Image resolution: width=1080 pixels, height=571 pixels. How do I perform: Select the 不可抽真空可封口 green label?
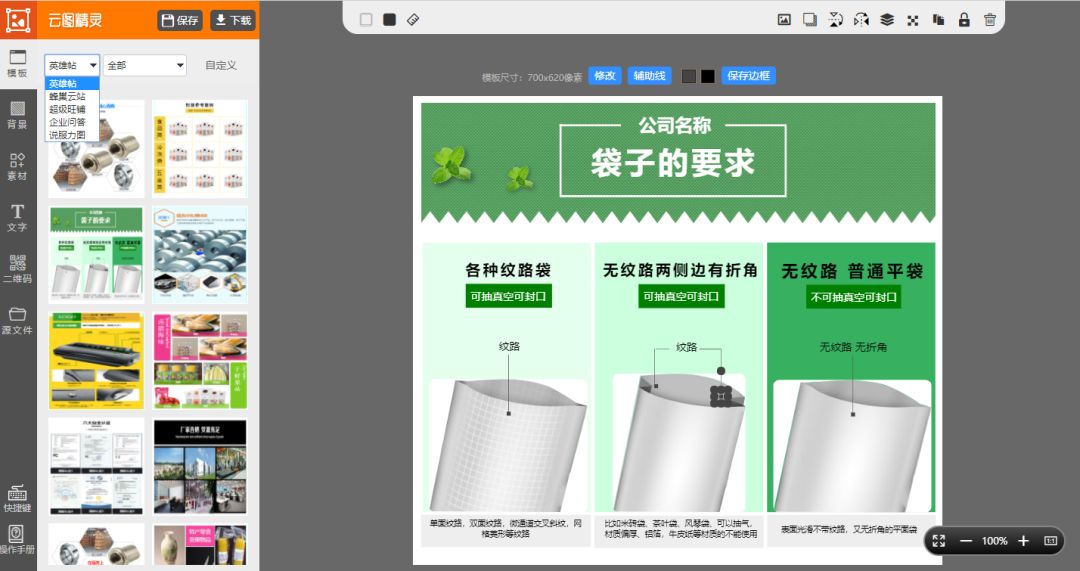[x=853, y=297]
